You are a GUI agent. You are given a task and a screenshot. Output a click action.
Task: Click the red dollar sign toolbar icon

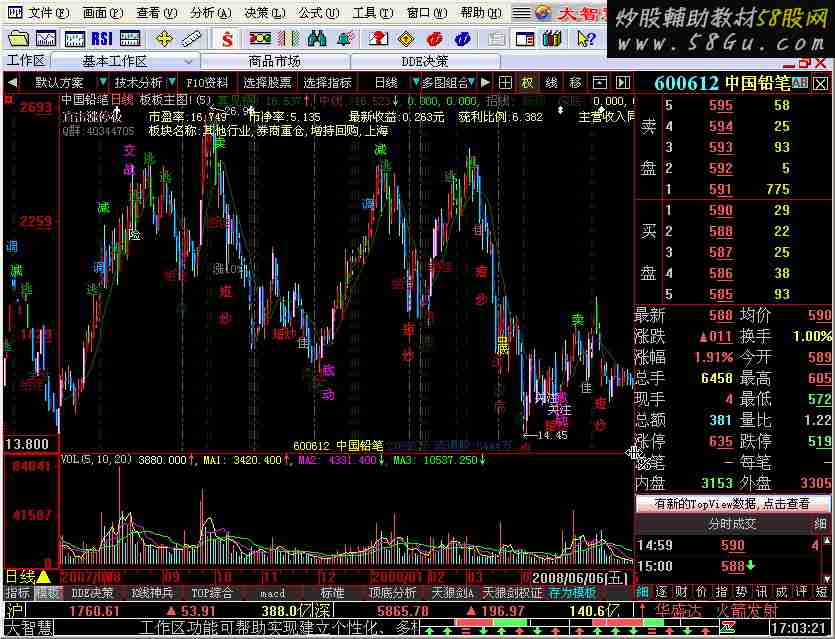pyautogui.click(x=227, y=39)
